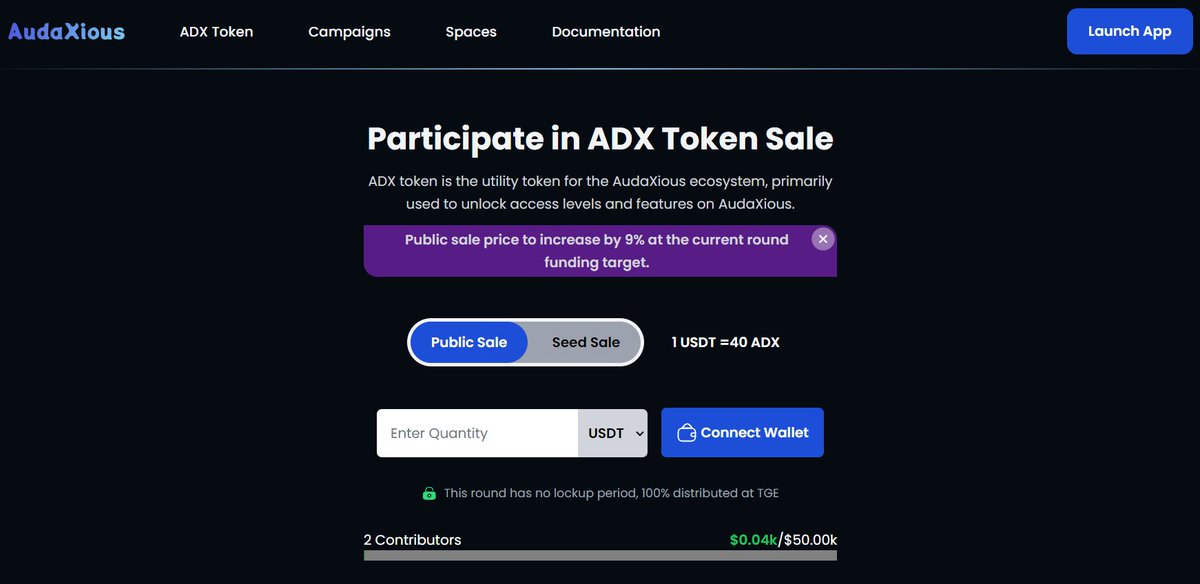Dismiss the purple price increase banner
The image size is (1200, 584).
pyautogui.click(x=822, y=239)
